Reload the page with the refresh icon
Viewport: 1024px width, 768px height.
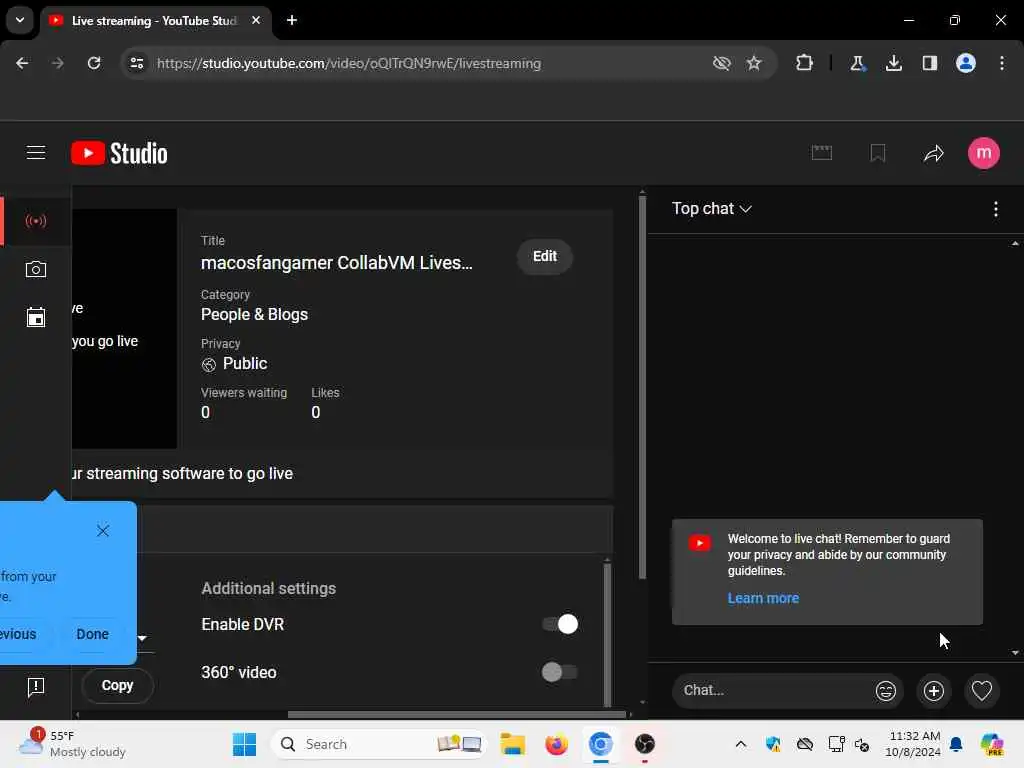click(x=94, y=63)
